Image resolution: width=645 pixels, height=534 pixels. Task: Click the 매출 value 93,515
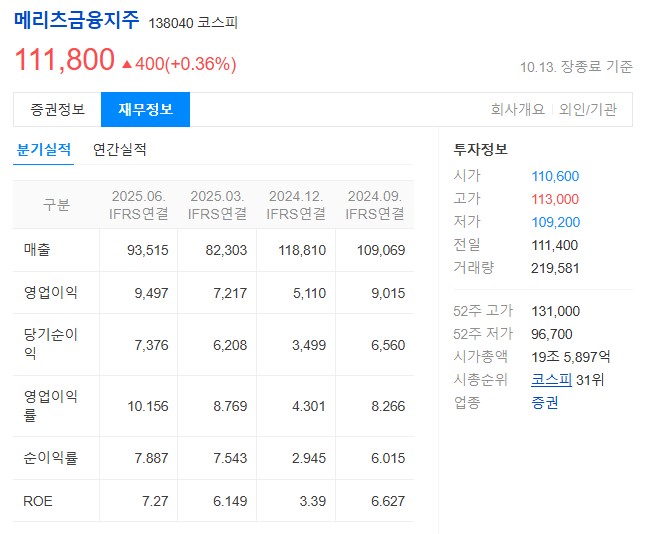point(148,250)
